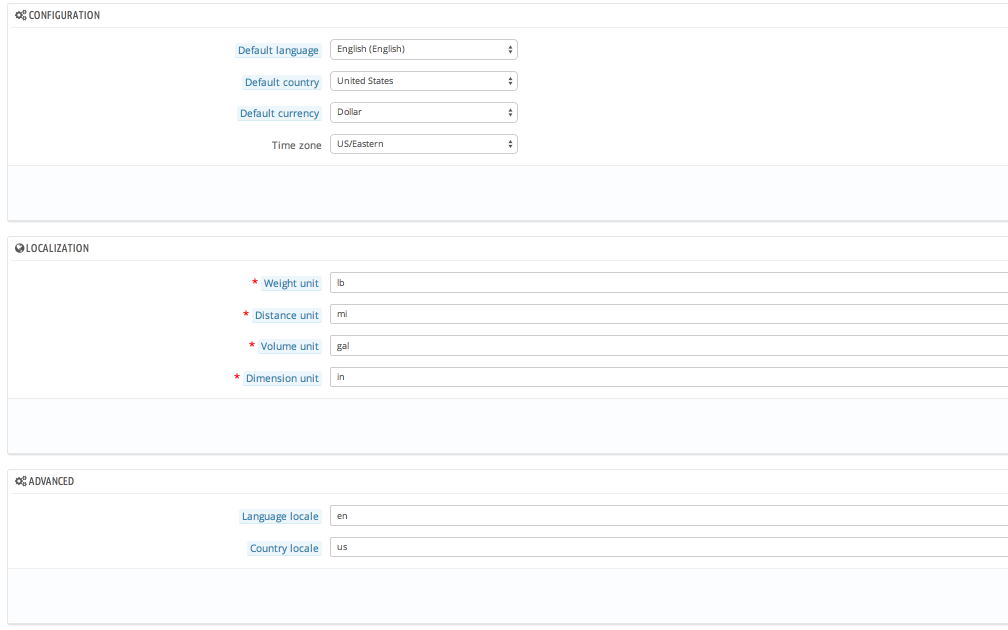Select the Volume unit input field
The width and height of the screenshot is (1008, 630).
(x=668, y=346)
